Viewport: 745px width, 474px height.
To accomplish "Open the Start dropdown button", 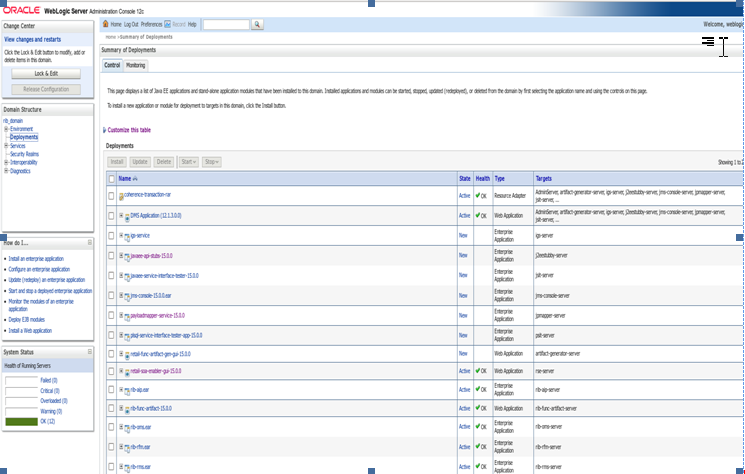I will coord(189,162).
